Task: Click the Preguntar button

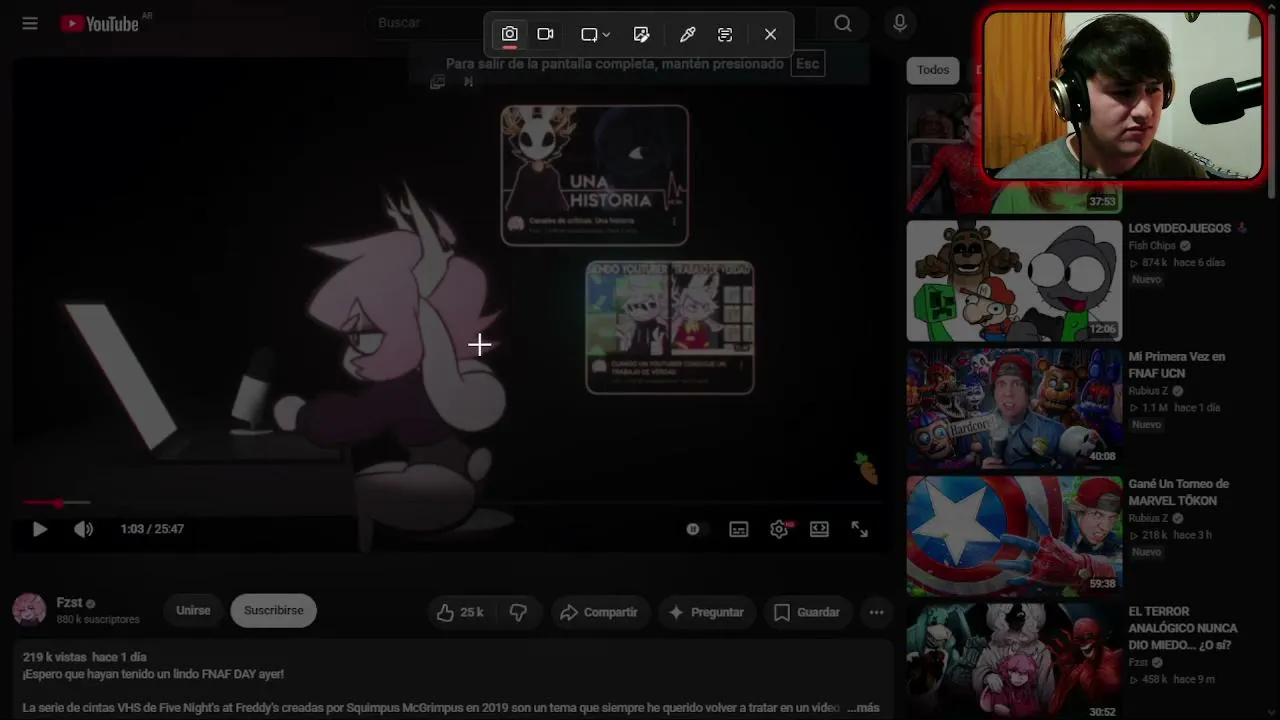Action: (x=706, y=612)
